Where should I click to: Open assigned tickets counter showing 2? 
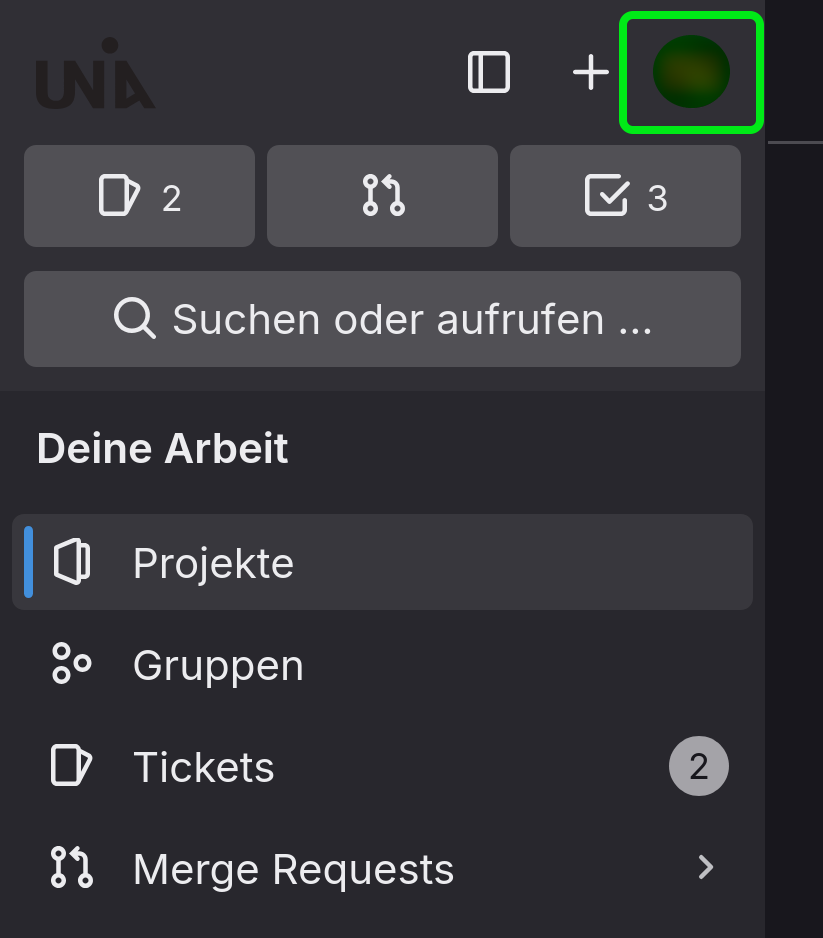(x=139, y=196)
